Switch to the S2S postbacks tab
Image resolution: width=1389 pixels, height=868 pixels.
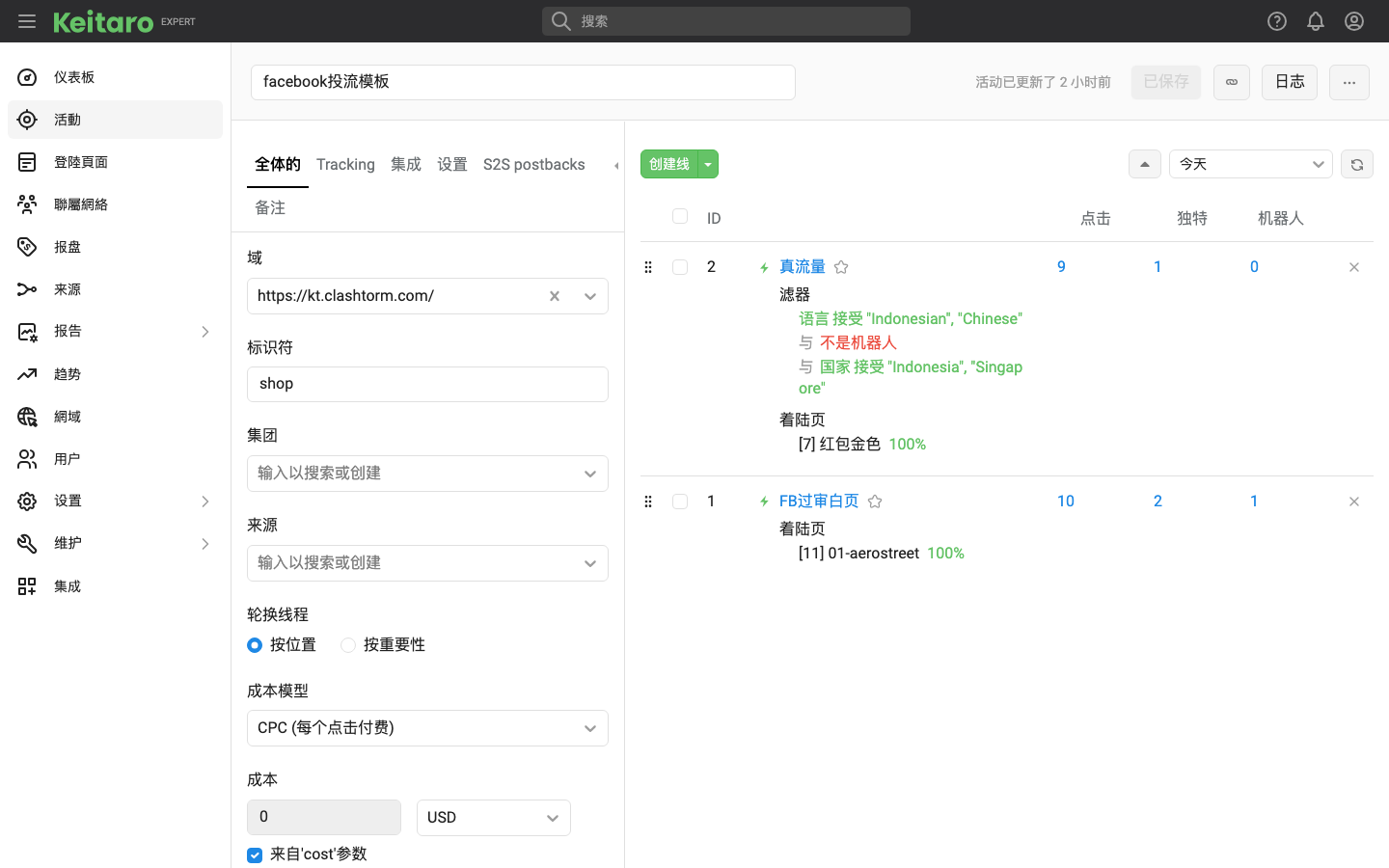pos(534,164)
